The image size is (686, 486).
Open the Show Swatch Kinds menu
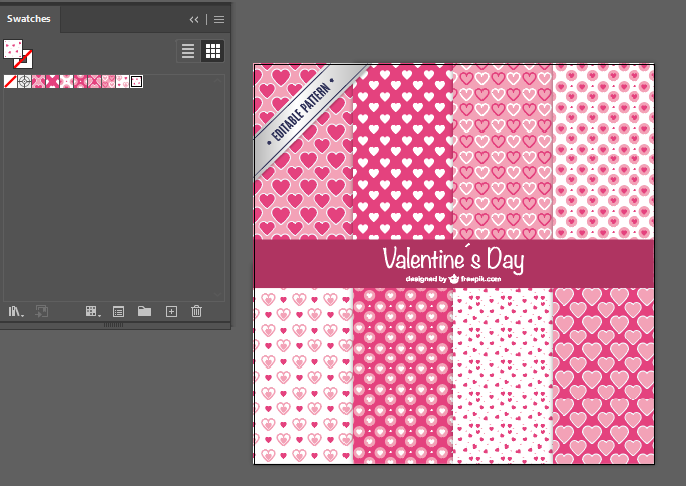[x=93, y=311]
